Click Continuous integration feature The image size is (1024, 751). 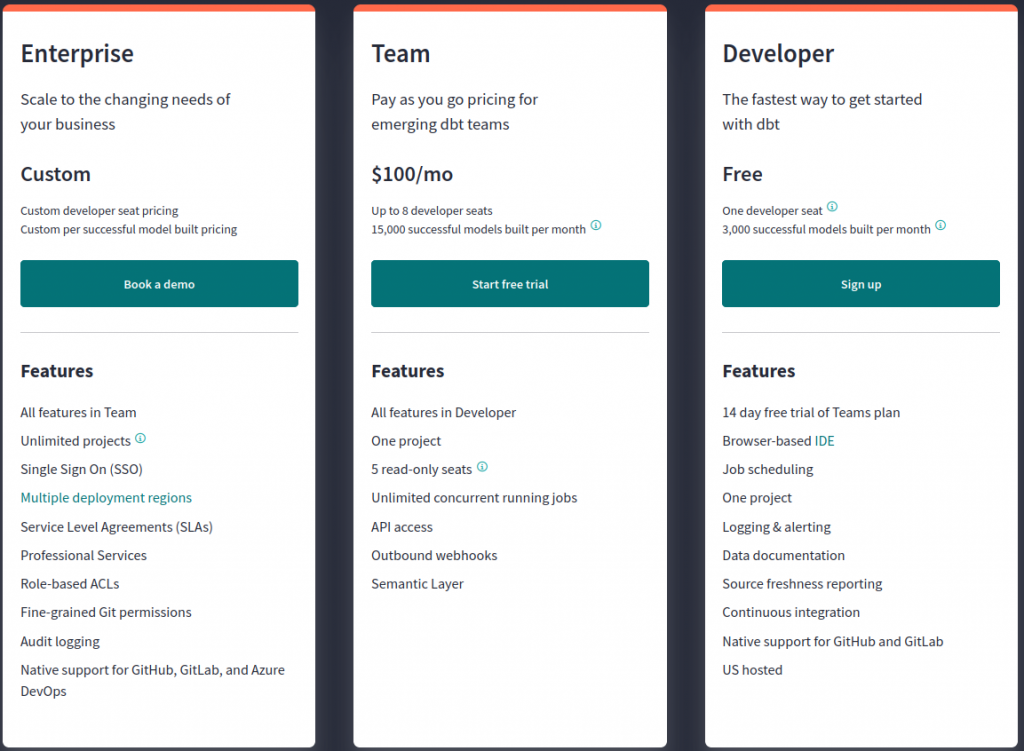click(x=791, y=613)
